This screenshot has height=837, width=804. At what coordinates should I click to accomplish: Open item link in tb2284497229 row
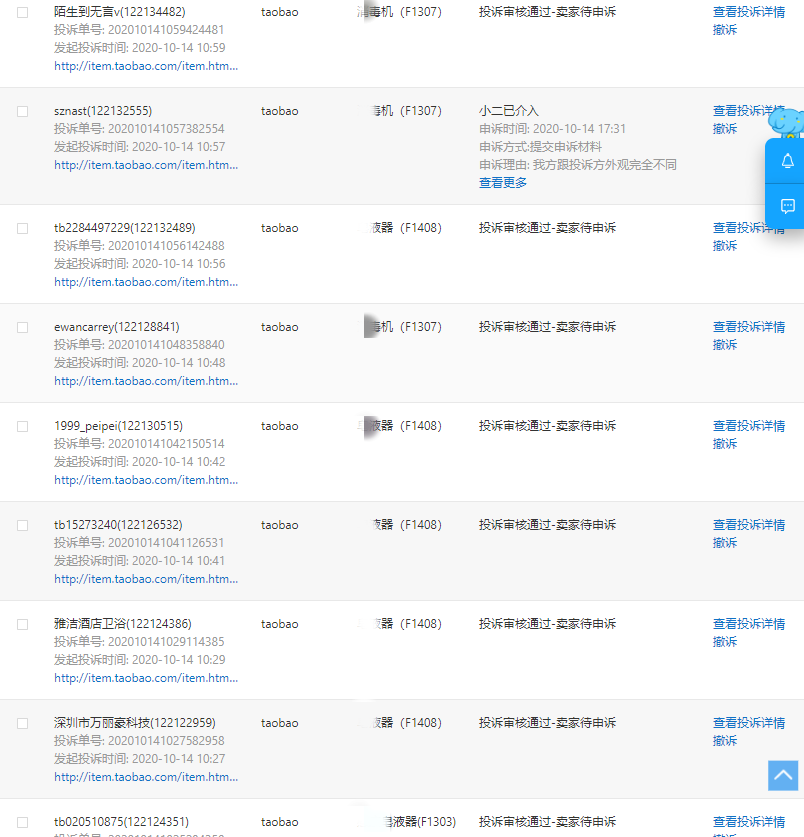click(x=146, y=282)
